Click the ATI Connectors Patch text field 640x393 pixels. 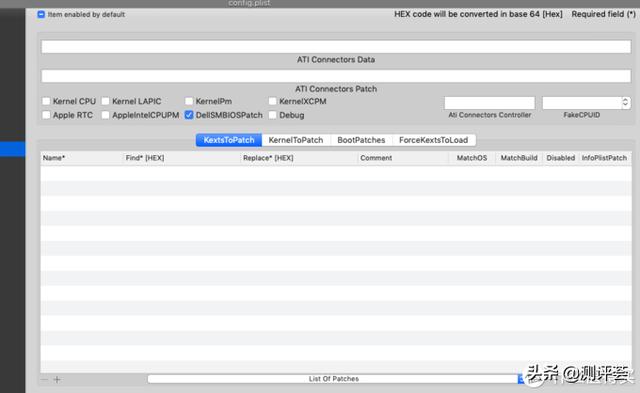[x=336, y=76]
